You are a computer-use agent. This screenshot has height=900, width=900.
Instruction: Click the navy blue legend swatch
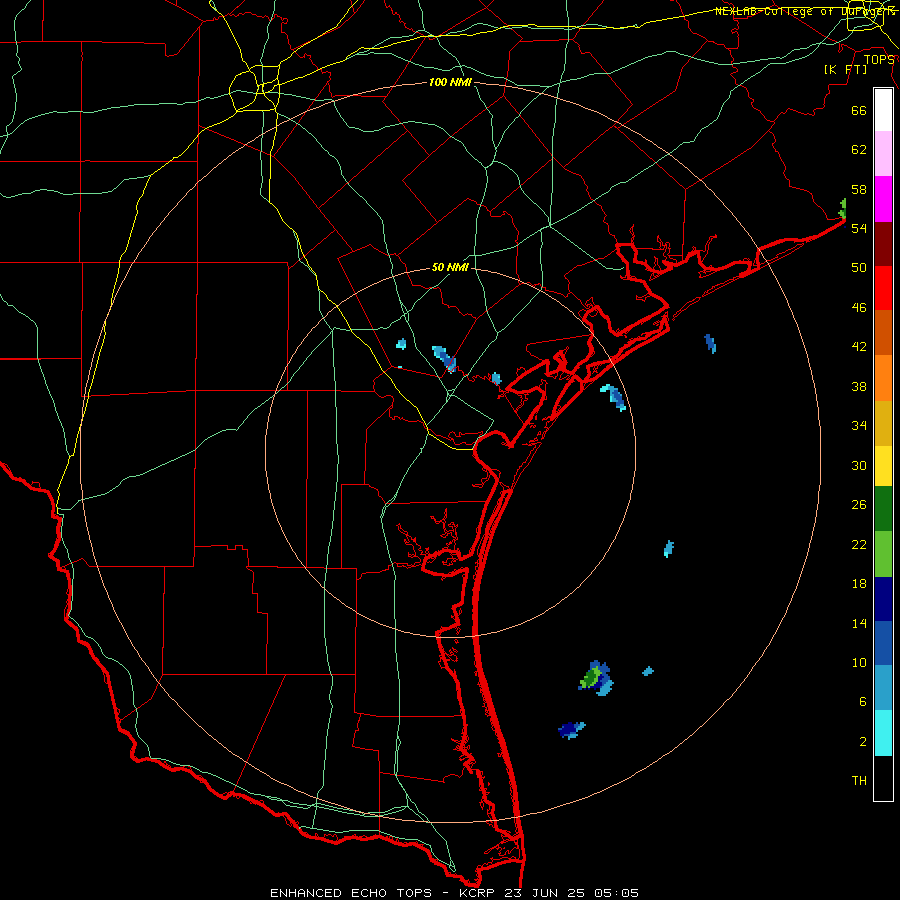tap(883, 599)
